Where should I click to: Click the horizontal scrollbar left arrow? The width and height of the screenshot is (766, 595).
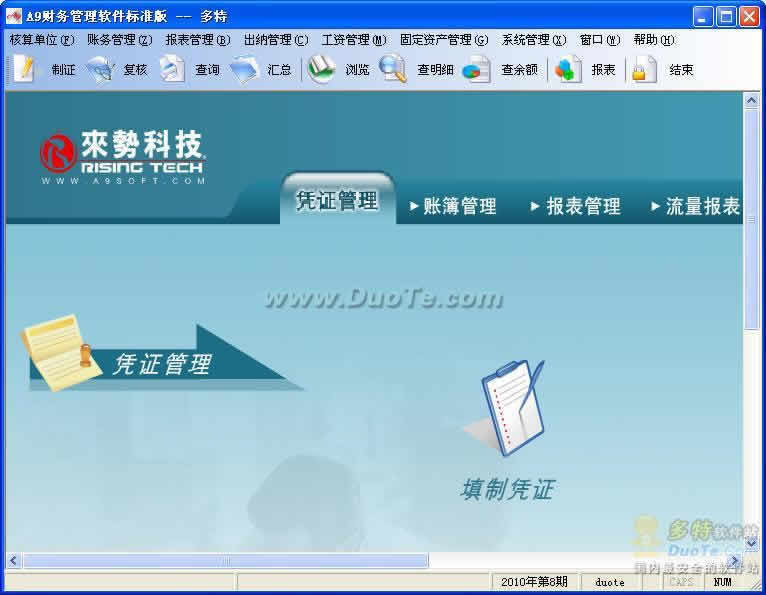pos(14,561)
